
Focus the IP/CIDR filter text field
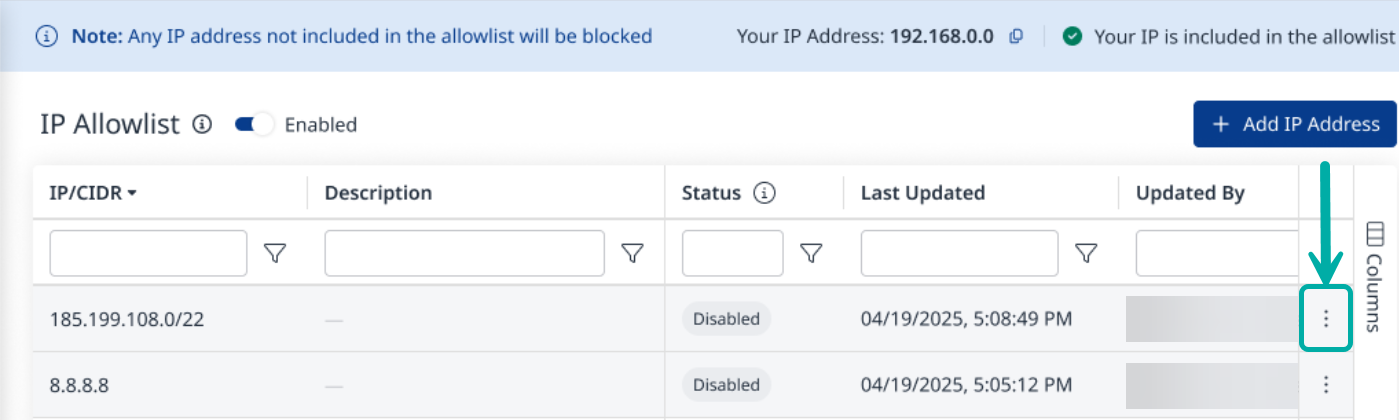(148, 254)
